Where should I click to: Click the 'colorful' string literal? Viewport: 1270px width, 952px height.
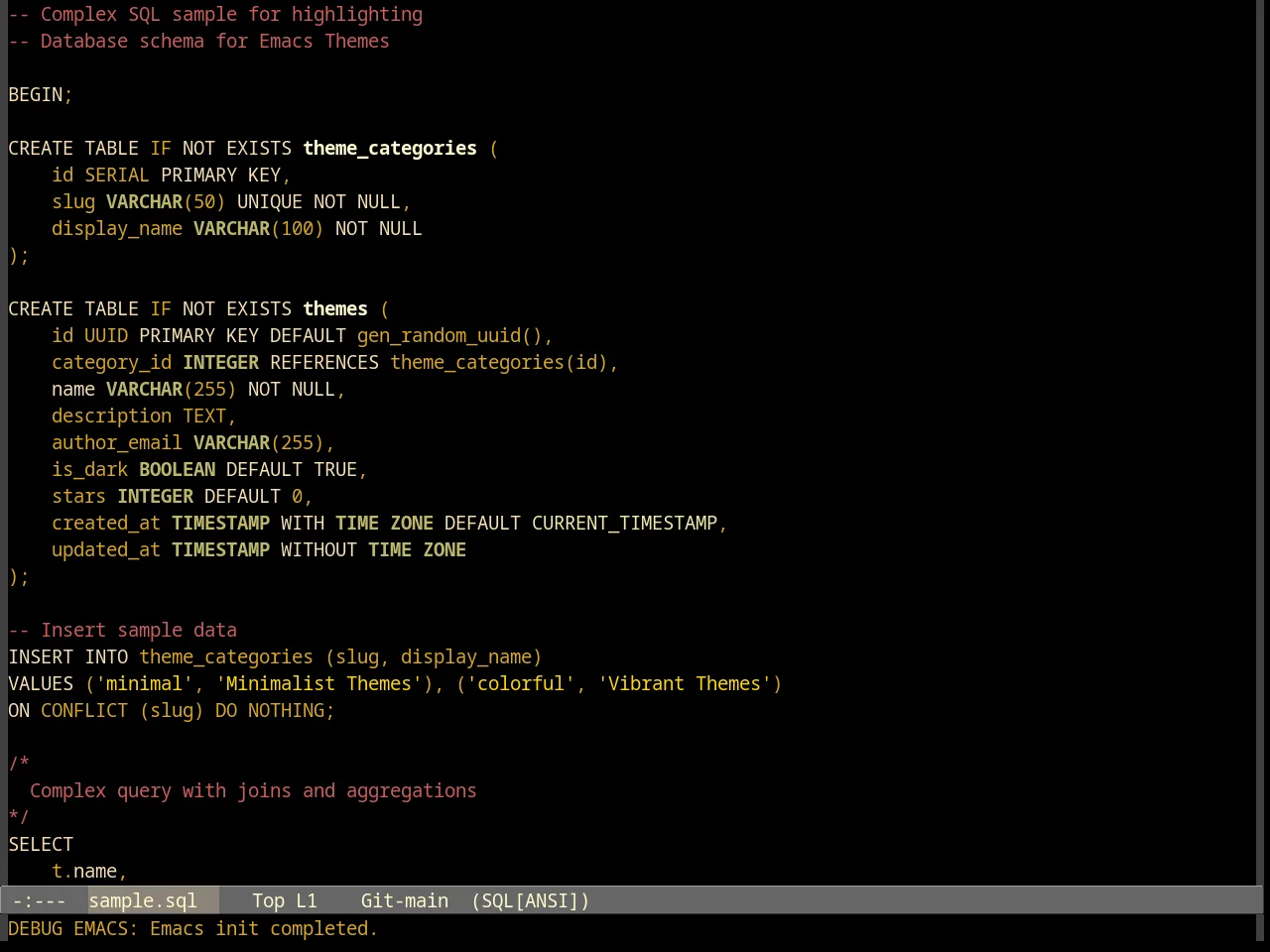521,683
